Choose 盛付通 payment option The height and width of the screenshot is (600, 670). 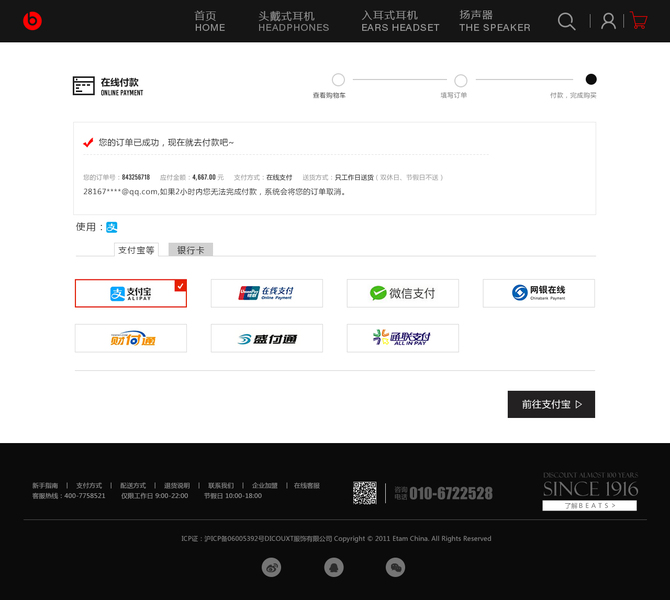point(267,338)
